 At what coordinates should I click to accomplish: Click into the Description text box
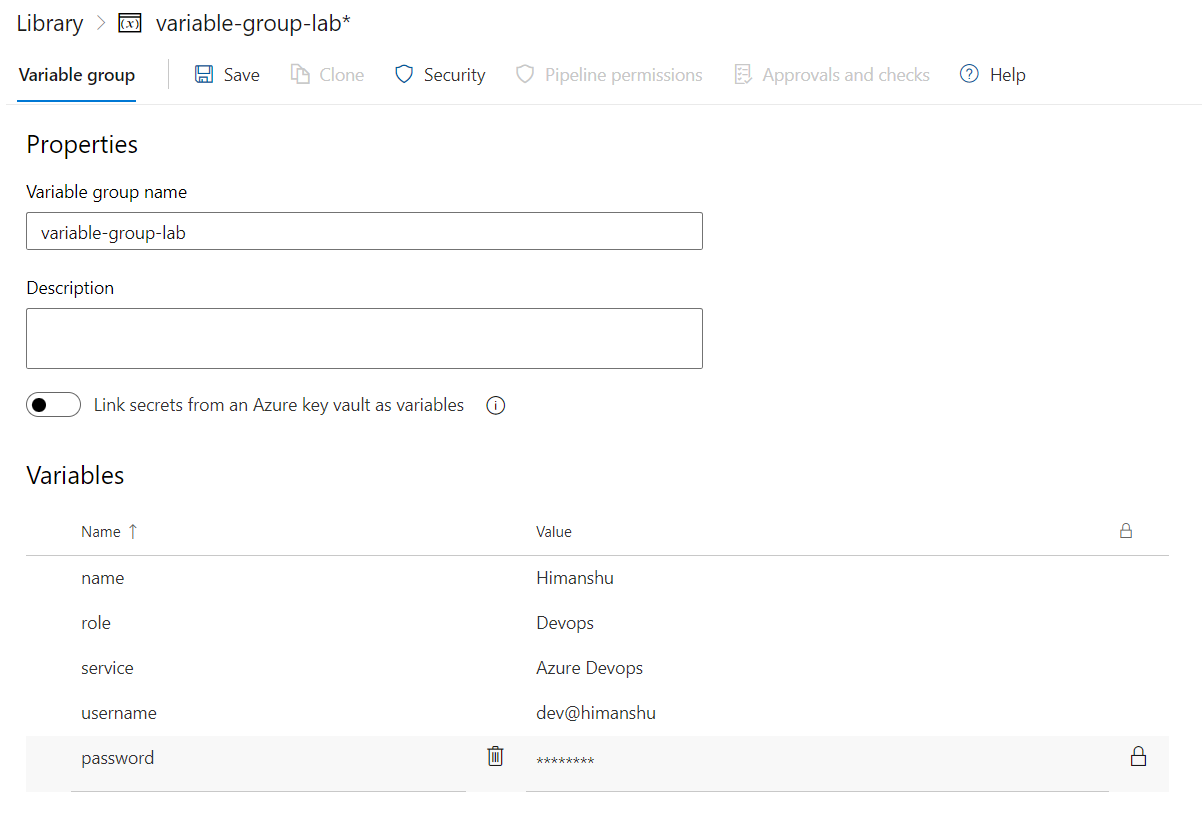click(364, 339)
